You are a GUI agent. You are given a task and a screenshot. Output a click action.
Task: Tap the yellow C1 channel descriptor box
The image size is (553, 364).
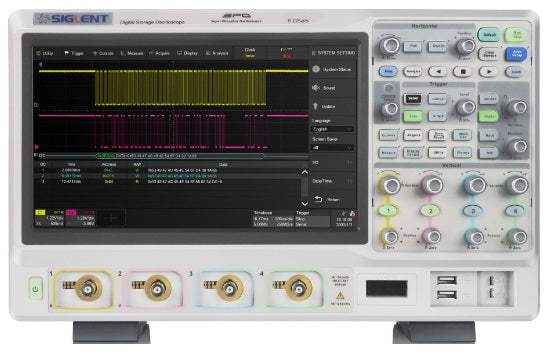pyautogui.click(x=50, y=218)
